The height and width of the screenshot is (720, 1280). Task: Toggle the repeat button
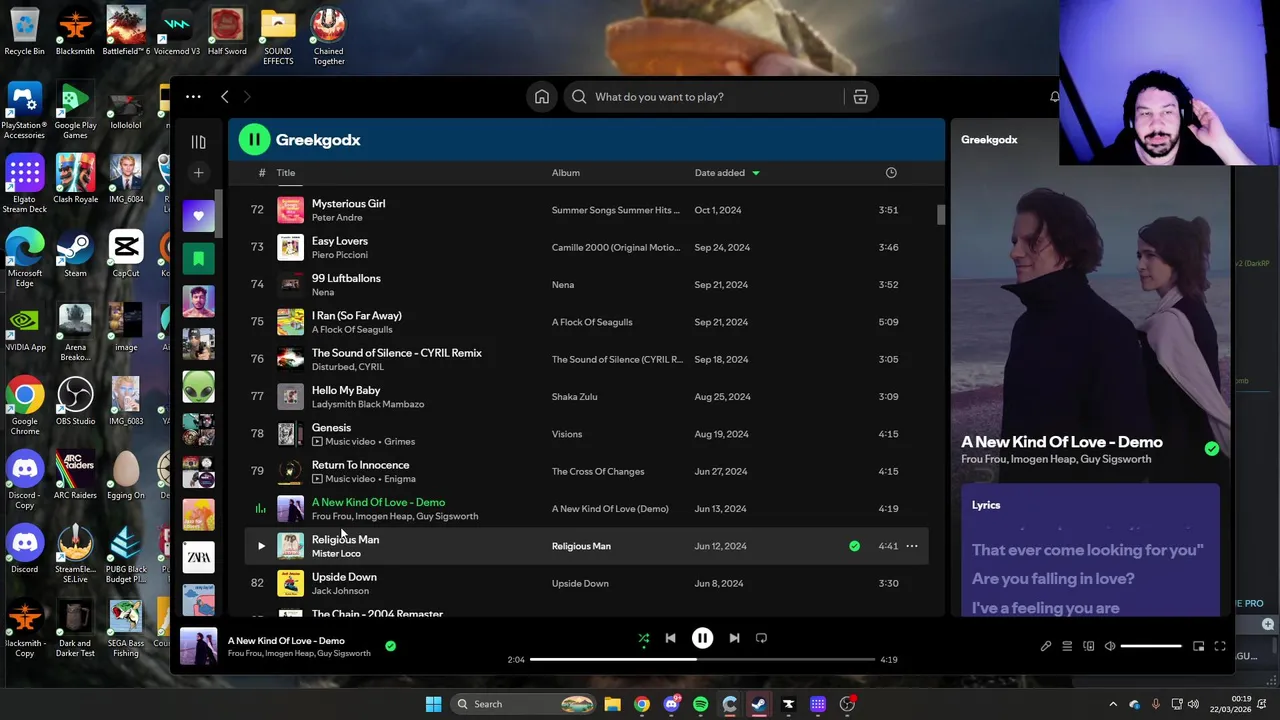[x=761, y=638]
